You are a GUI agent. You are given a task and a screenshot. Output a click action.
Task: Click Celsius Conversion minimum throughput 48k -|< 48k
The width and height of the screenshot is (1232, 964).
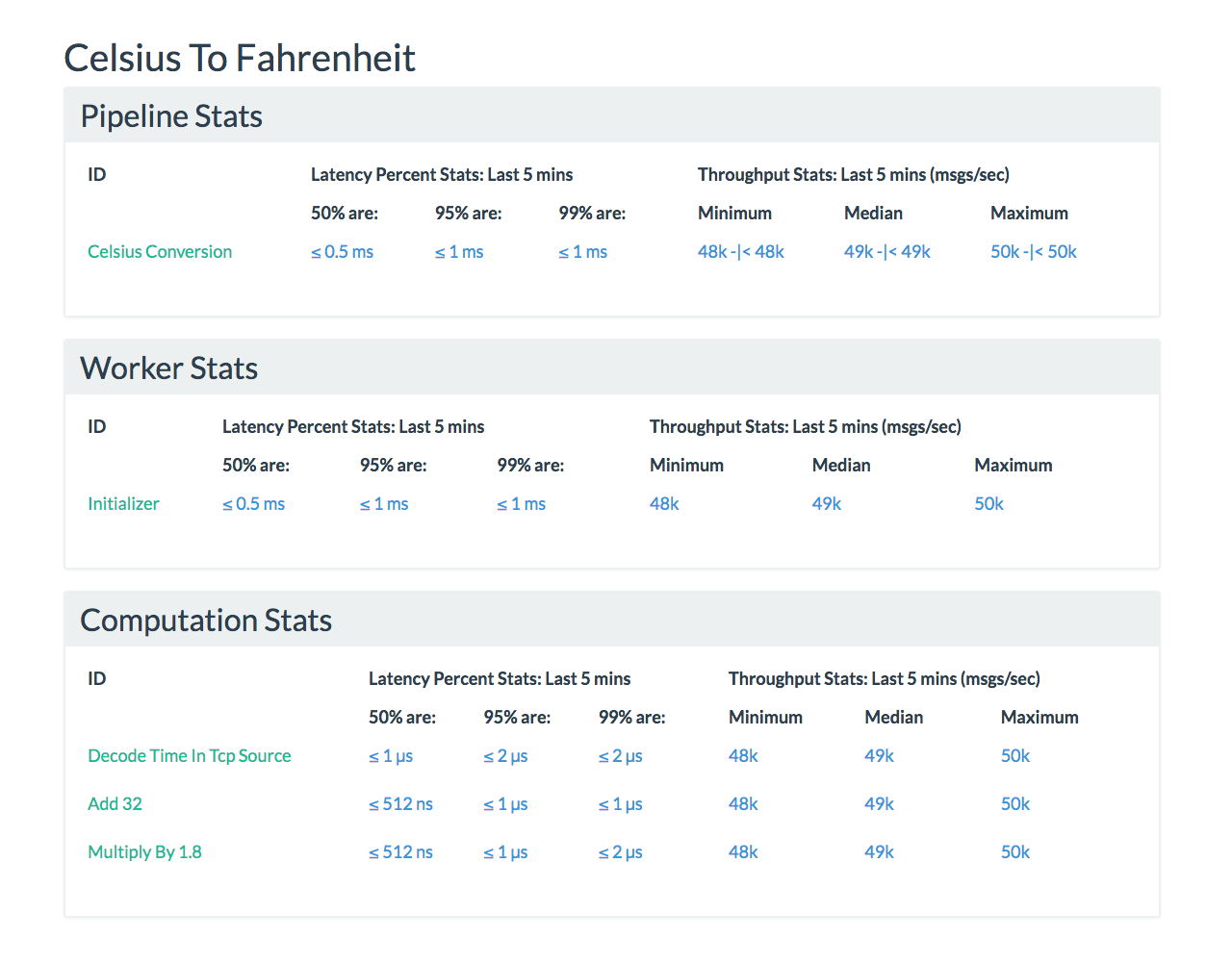pyautogui.click(x=740, y=252)
